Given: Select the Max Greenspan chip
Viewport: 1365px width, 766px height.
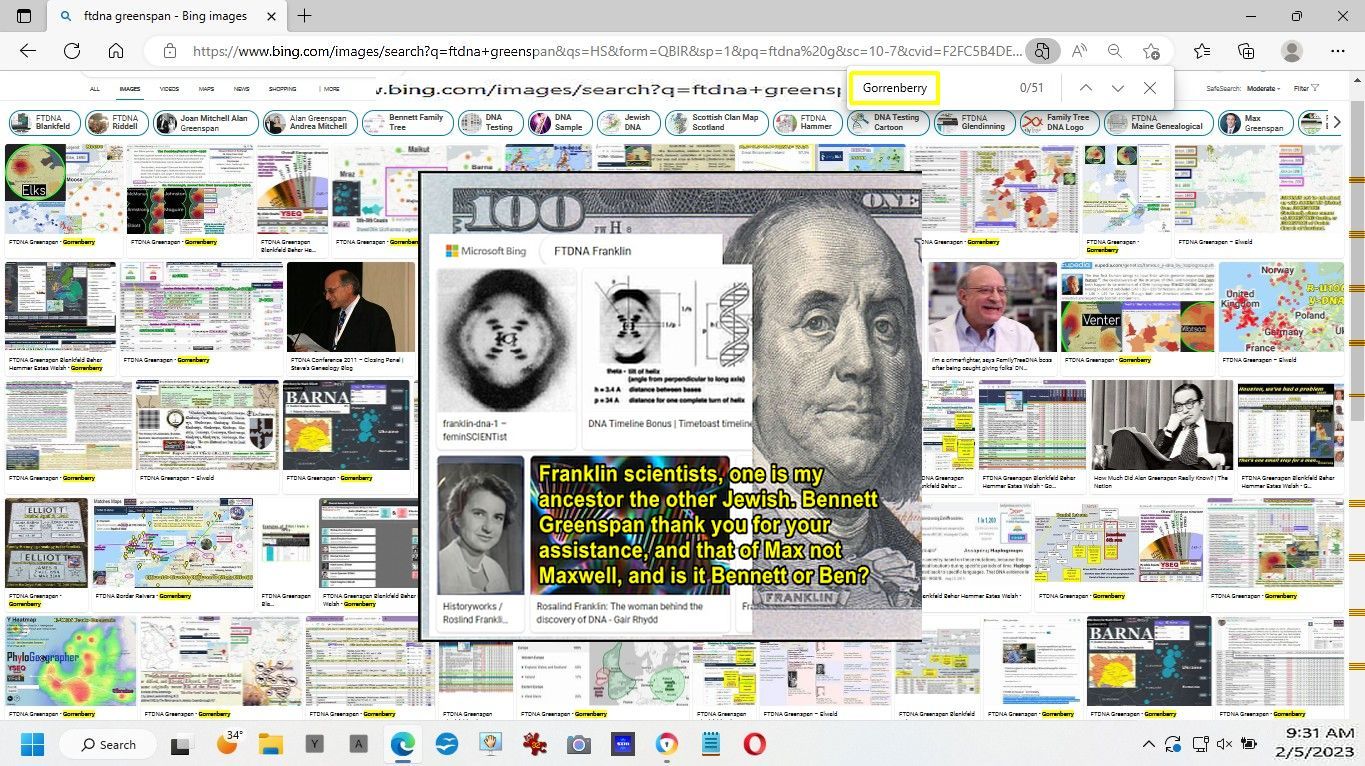Looking at the screenshot, I should [x=1255, y=123].
